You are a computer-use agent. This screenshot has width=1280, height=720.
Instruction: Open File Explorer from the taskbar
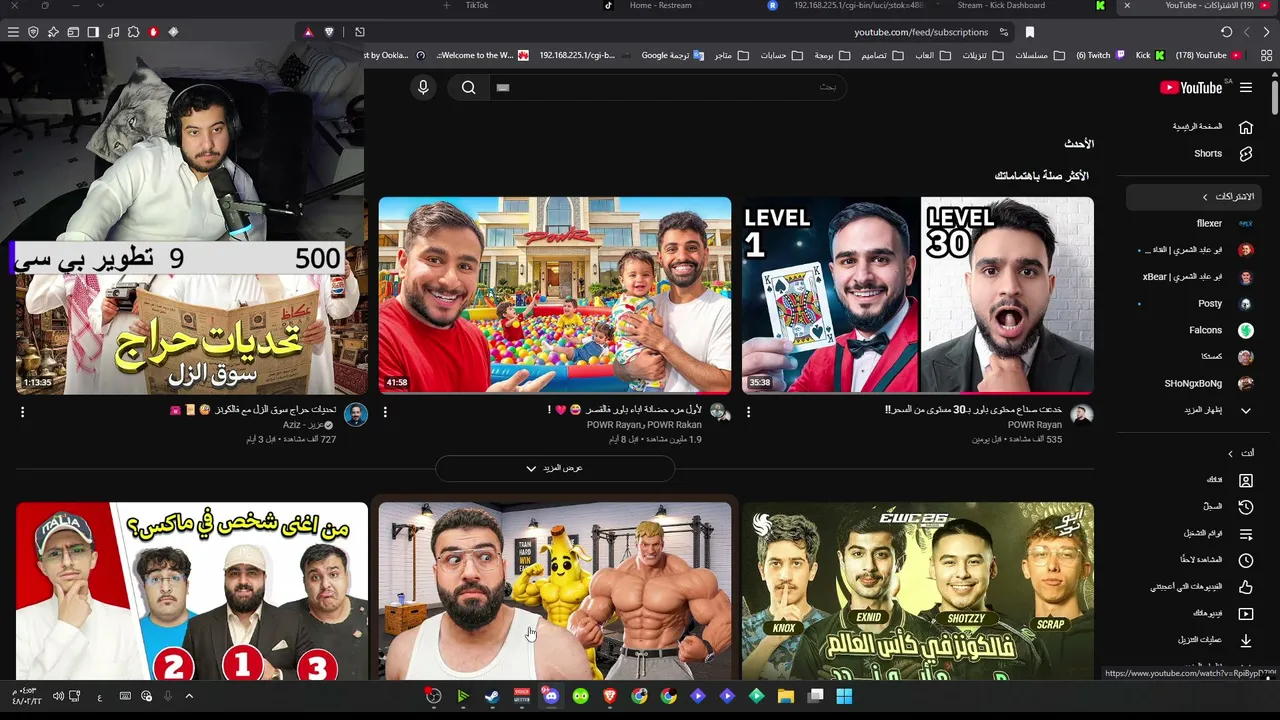[786, 696]
